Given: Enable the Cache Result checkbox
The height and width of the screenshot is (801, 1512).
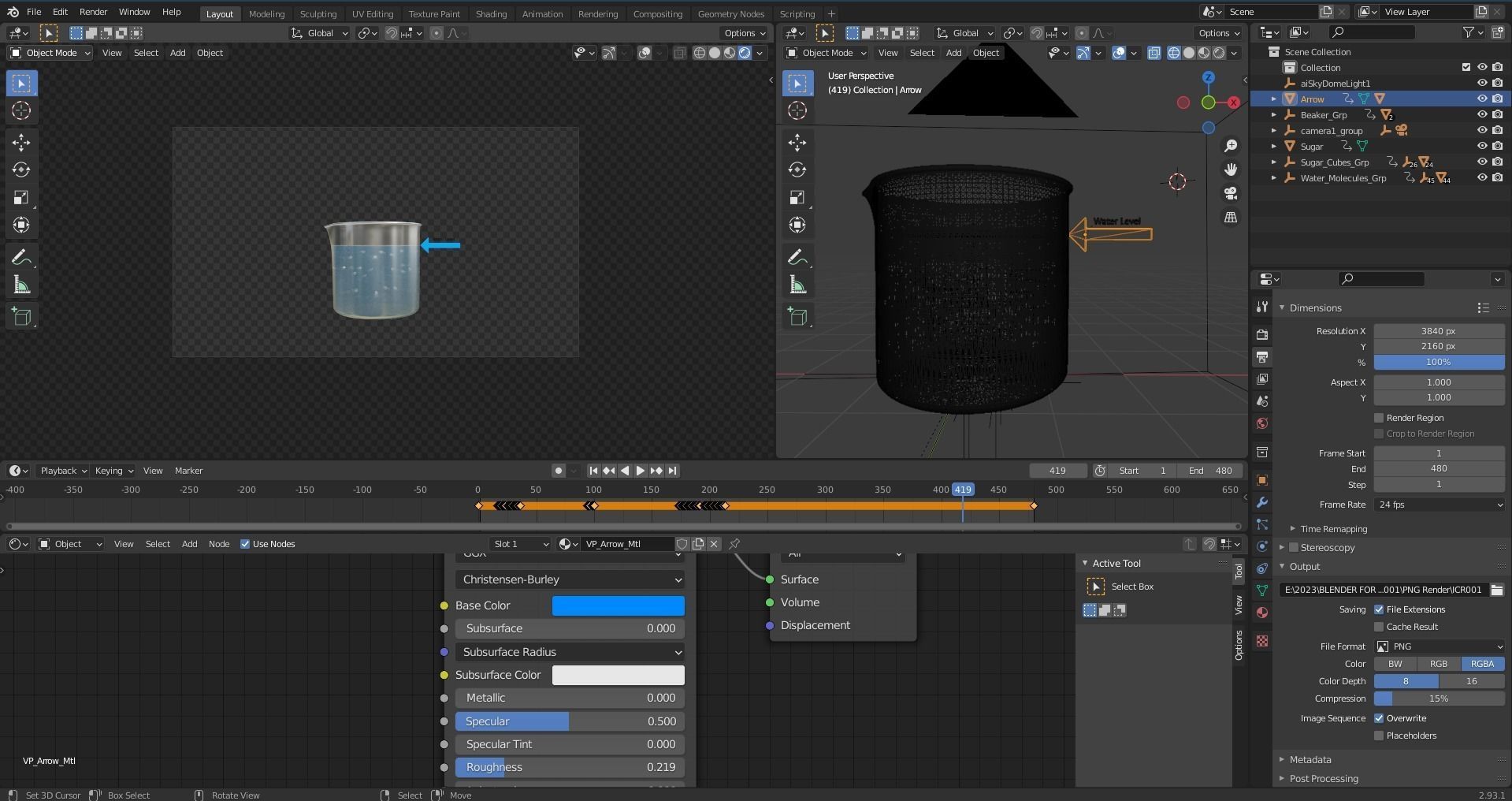Looking at the screenshot, I should 1379,627.
